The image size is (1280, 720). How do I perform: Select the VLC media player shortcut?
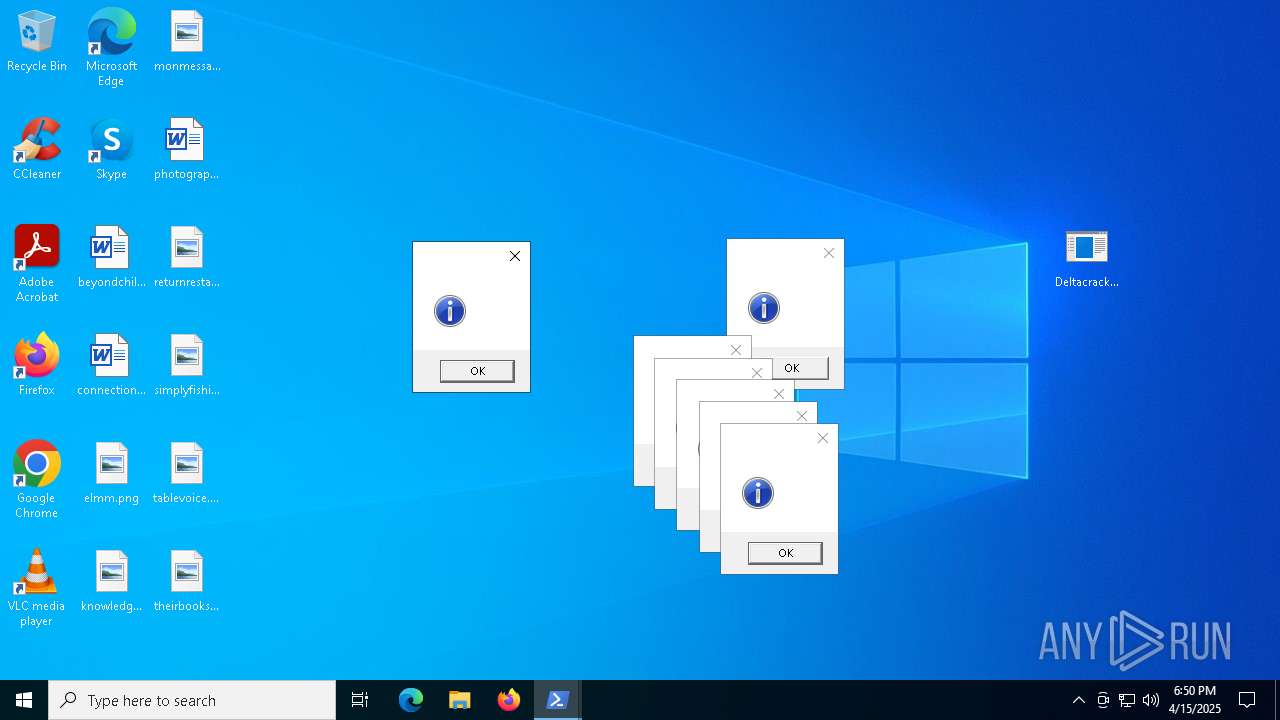click(37, 588)
